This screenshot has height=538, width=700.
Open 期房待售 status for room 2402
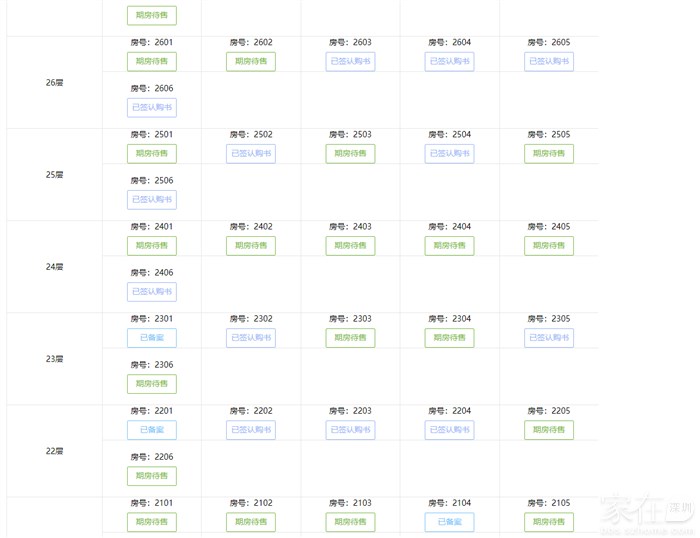click(x=251, y=246)
